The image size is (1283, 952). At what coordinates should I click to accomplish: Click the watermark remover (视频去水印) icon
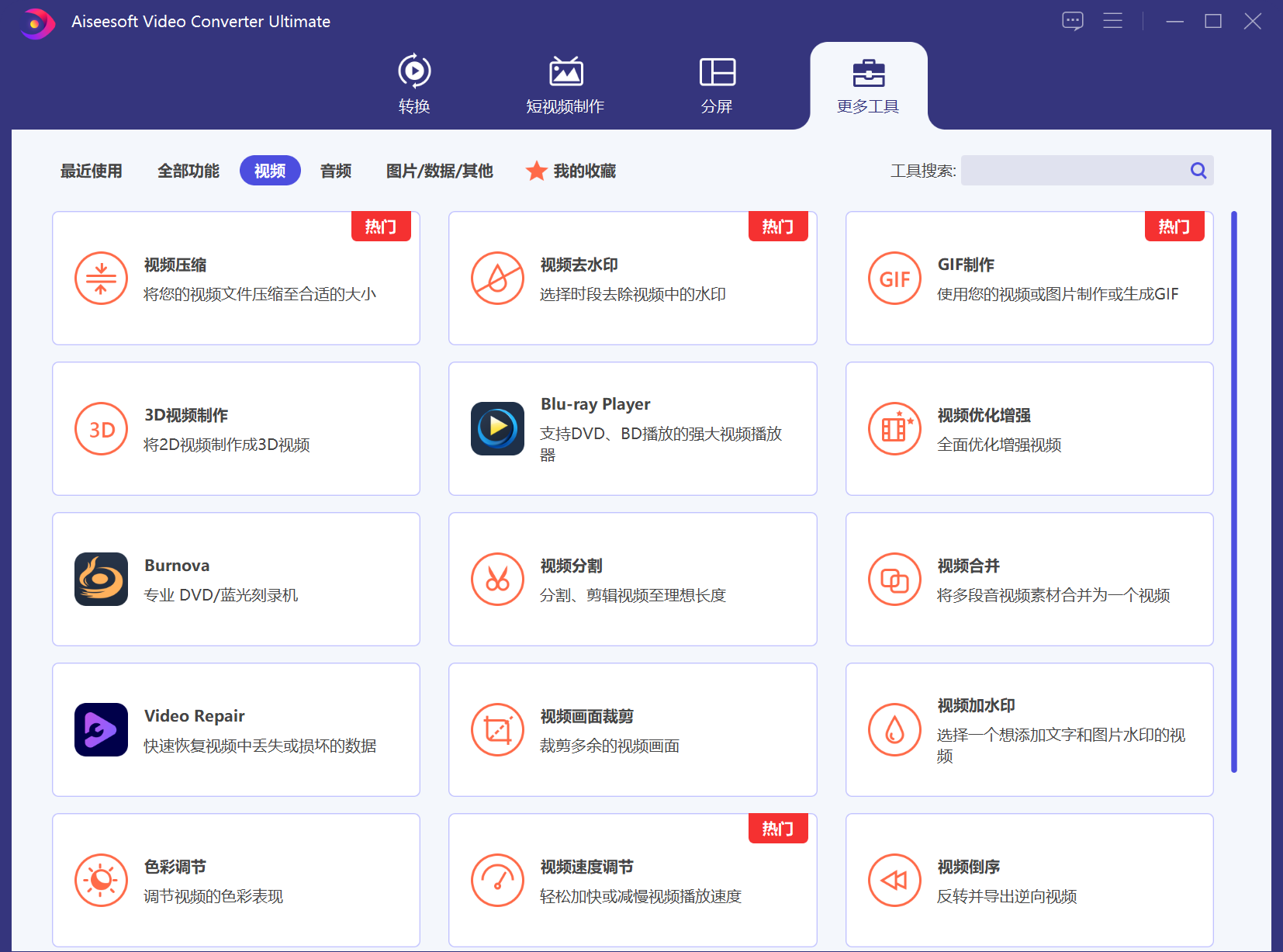click(497, 279)
